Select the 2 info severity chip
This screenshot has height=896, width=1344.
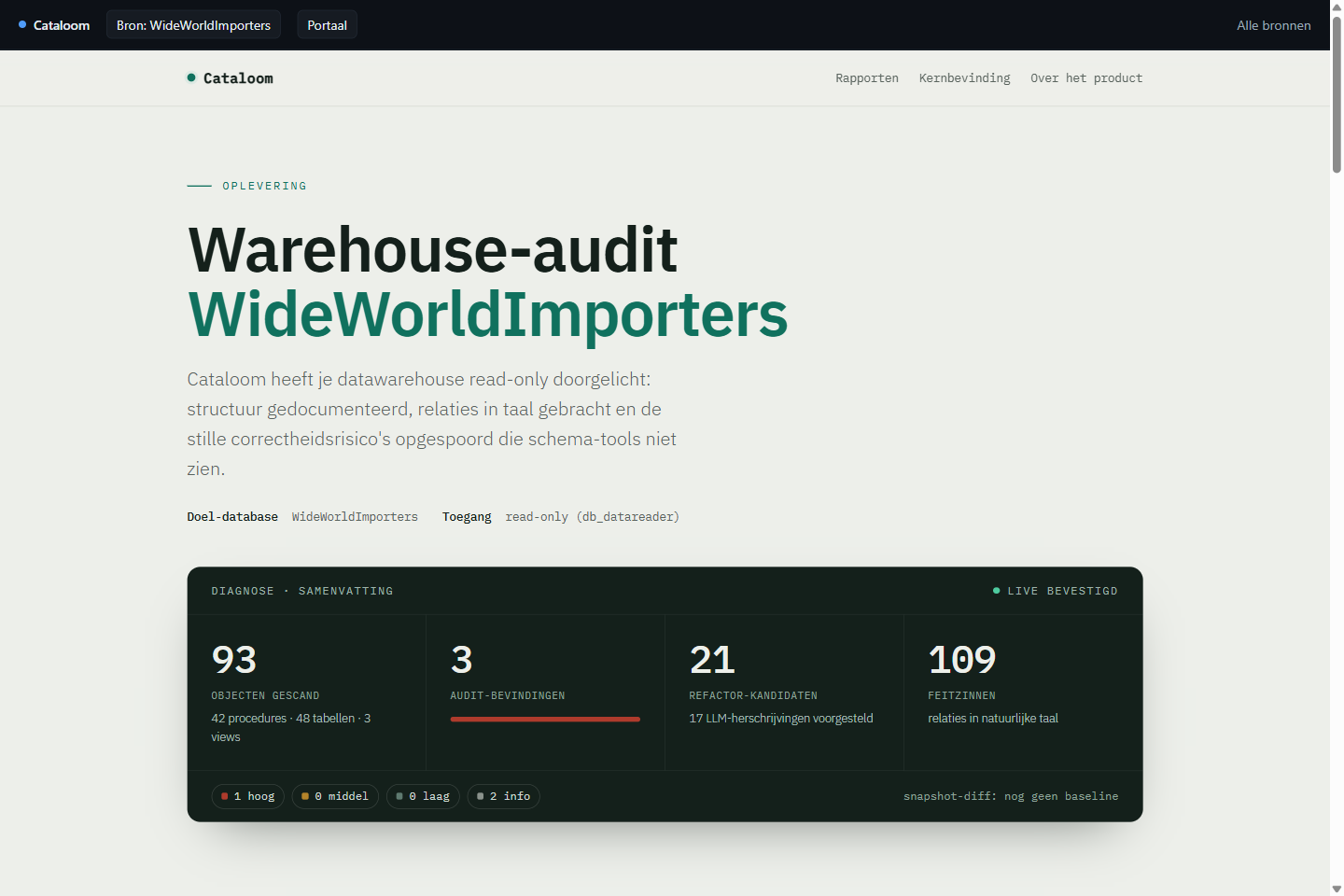coord(504,796)
